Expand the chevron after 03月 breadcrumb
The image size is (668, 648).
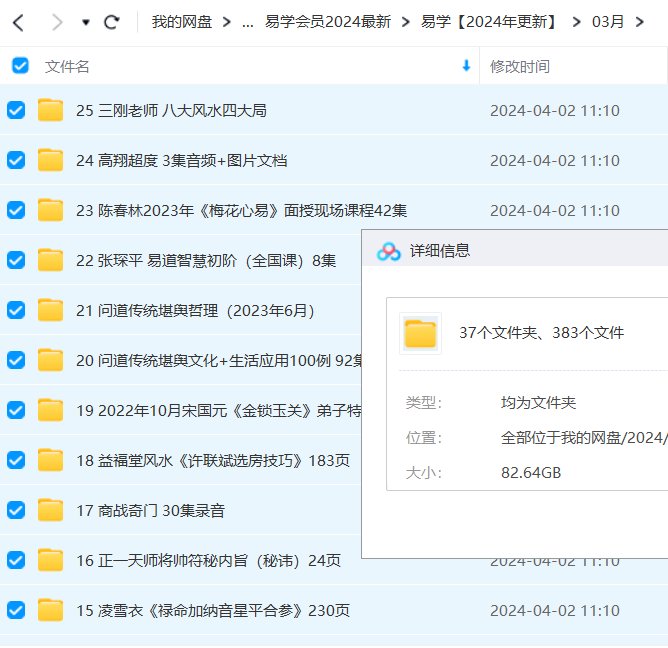[640, 21]
